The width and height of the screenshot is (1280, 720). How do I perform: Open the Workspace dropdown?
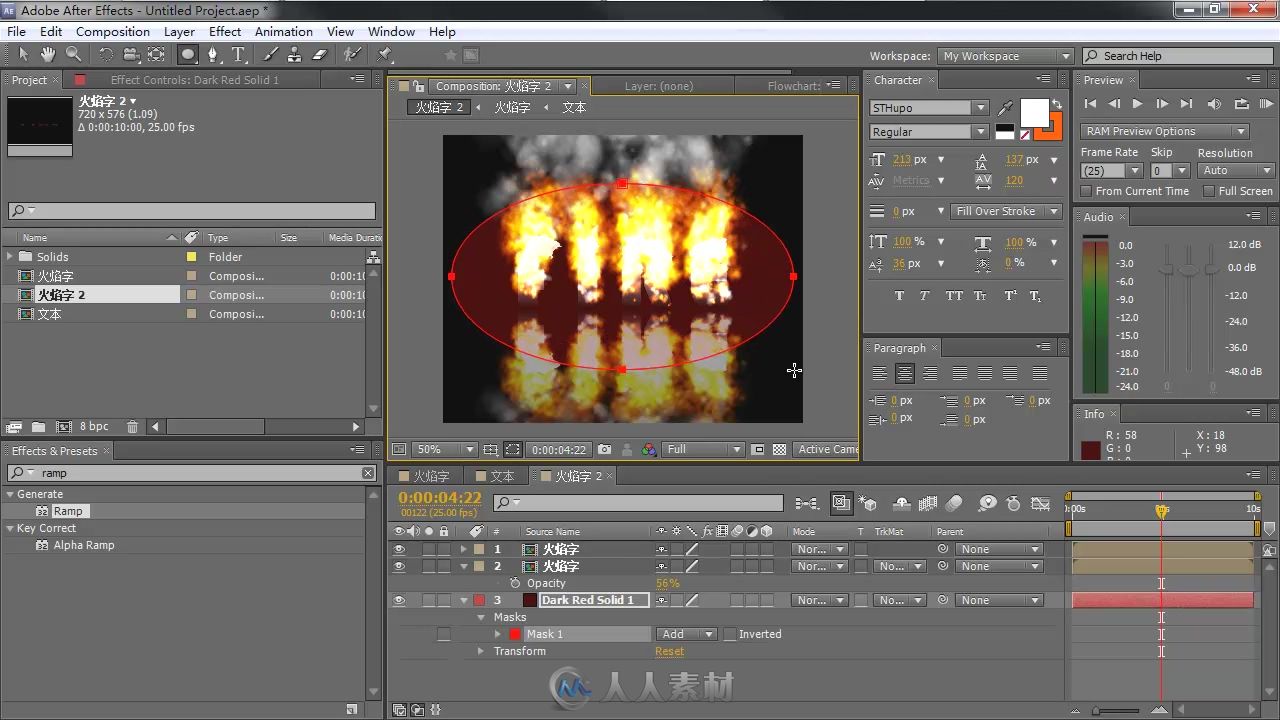click(x=1006, y=56)
